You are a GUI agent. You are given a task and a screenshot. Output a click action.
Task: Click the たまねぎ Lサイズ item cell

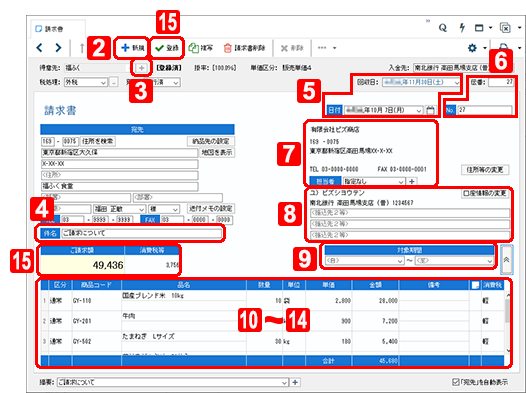(x=184, y=337)
